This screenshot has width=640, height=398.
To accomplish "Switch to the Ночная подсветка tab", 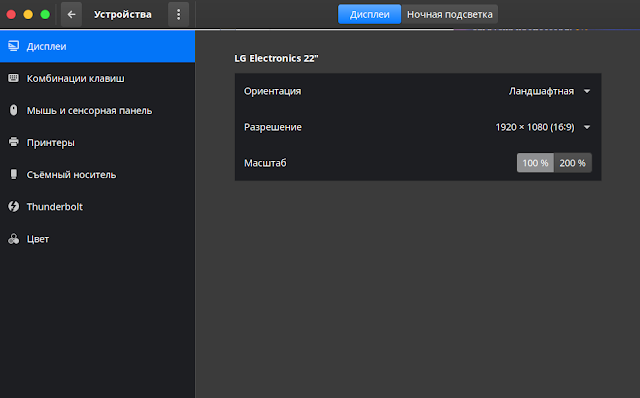I will (449, 14).
